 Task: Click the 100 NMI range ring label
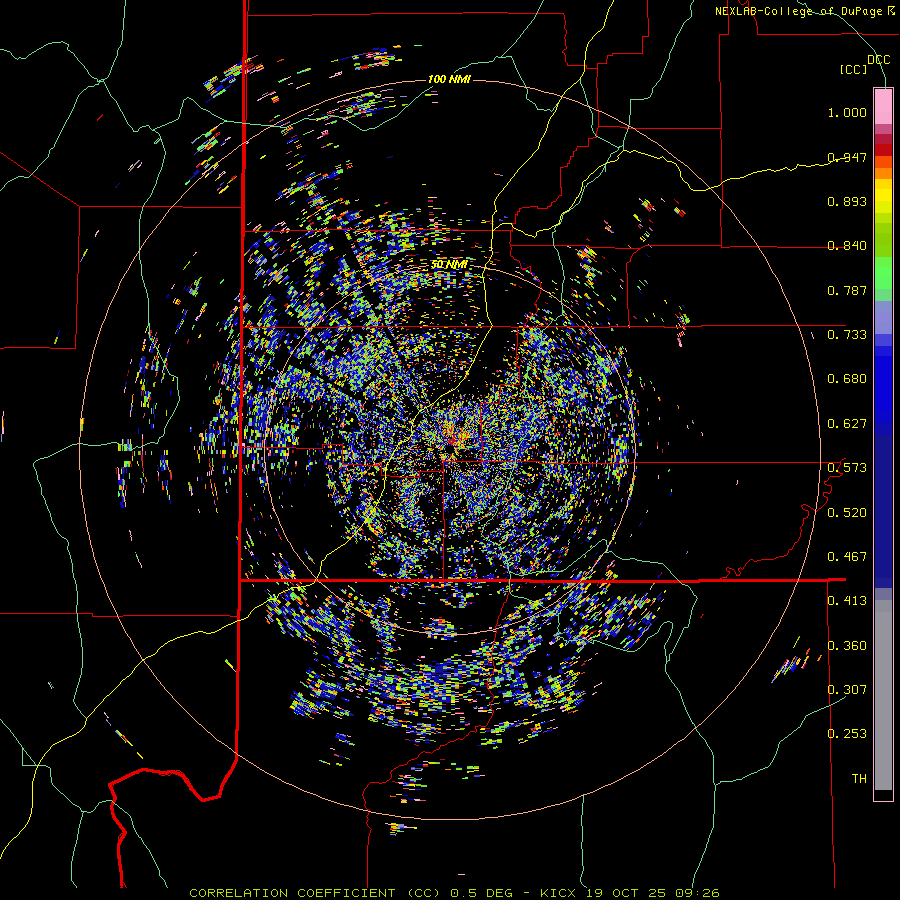(x=449, y=79)
